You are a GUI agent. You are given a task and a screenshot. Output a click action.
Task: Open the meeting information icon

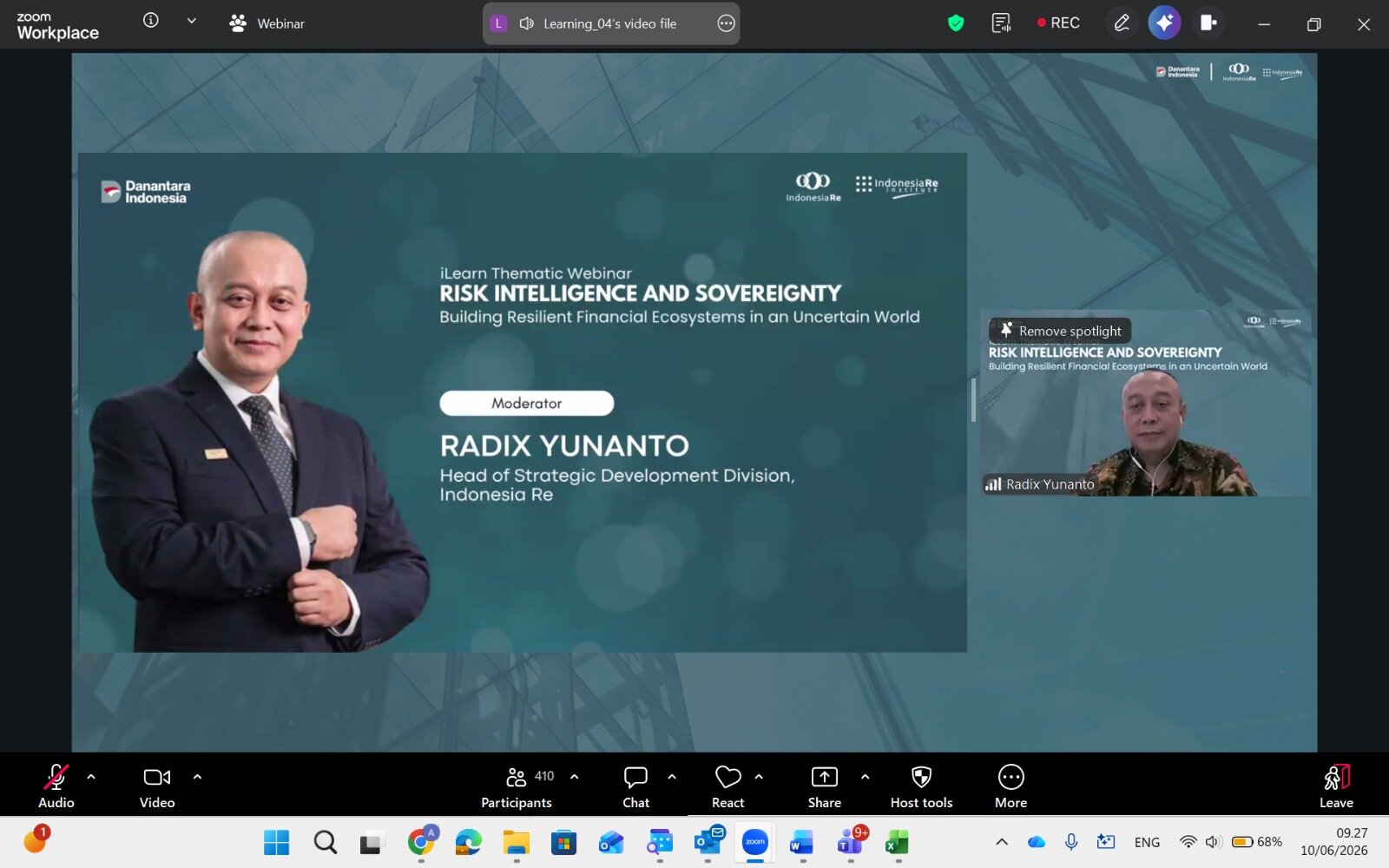(x=151, y=21)
